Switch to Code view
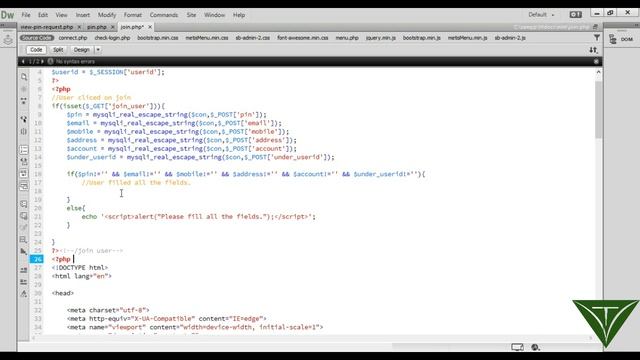Image resolution: width=640 pixels, height=360 pixels. (36, 50)
